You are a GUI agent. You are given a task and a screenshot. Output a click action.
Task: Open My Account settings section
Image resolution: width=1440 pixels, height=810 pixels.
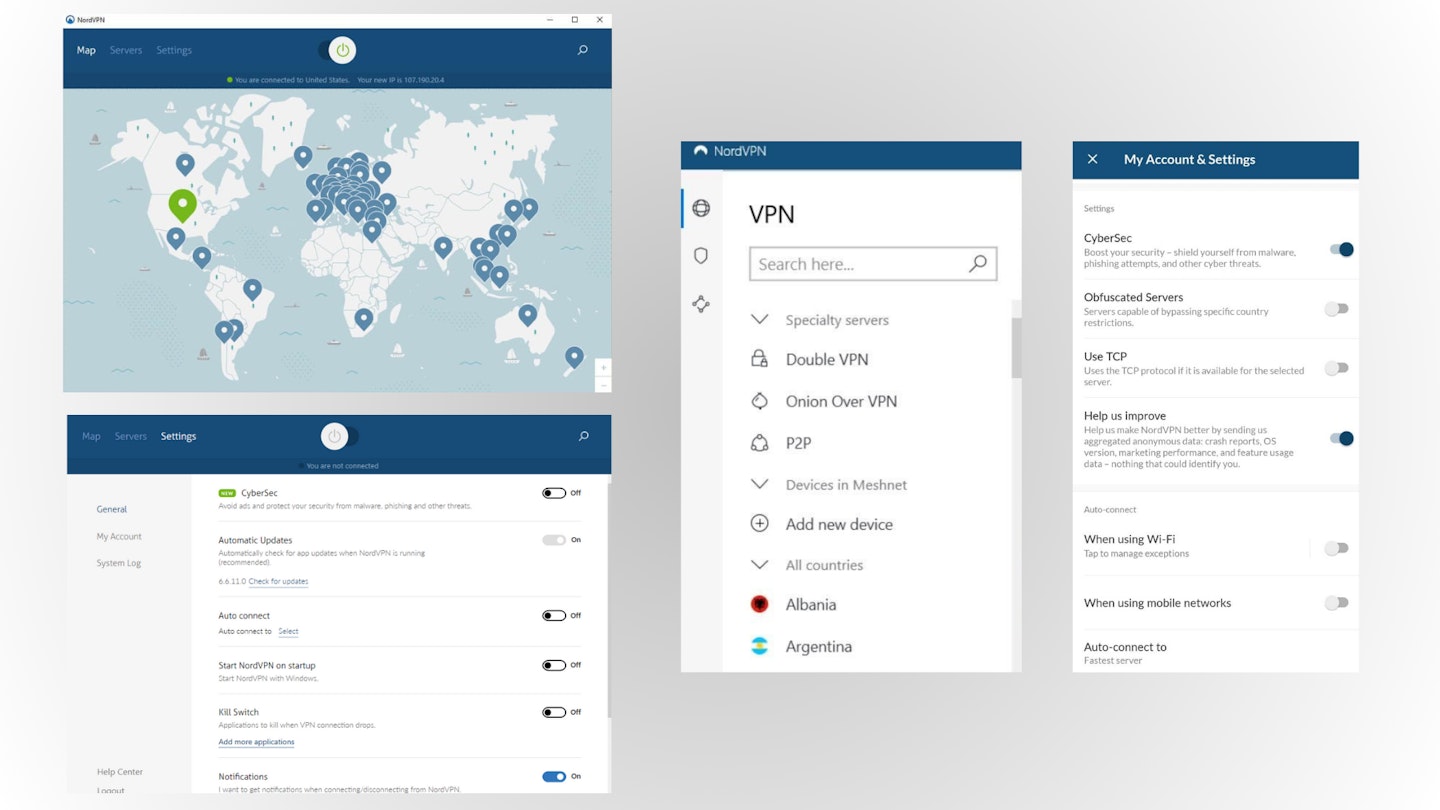coord(119,536)
